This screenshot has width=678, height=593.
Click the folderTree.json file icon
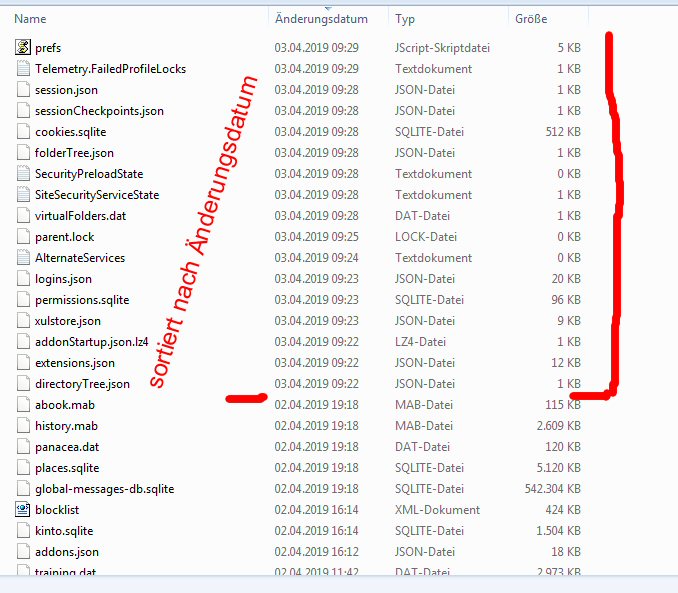(23, 152)
